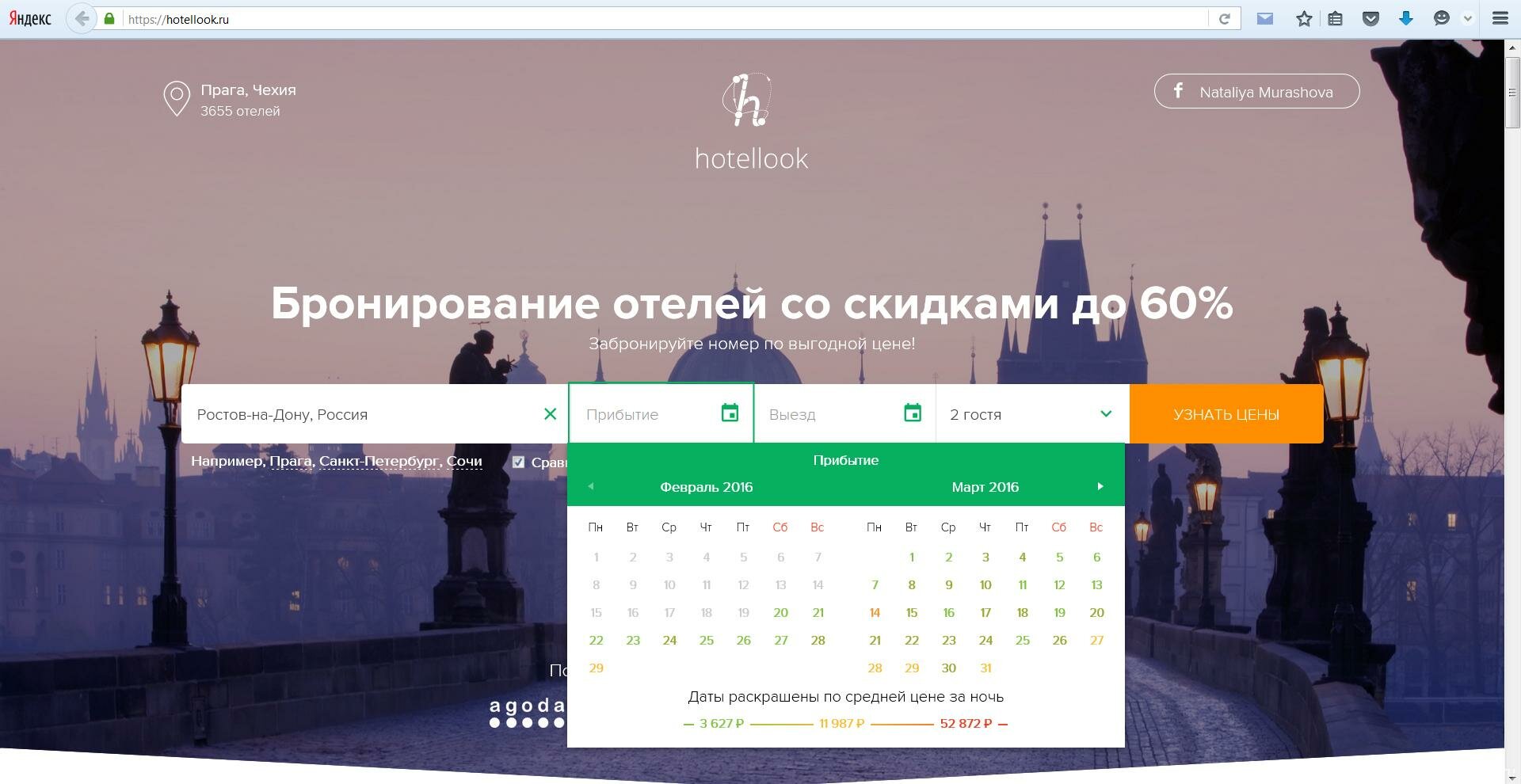Viewport: 1521px width, 784px height.
Task: Click the Санкт-Петербург example link
Action: click(379, 461)
